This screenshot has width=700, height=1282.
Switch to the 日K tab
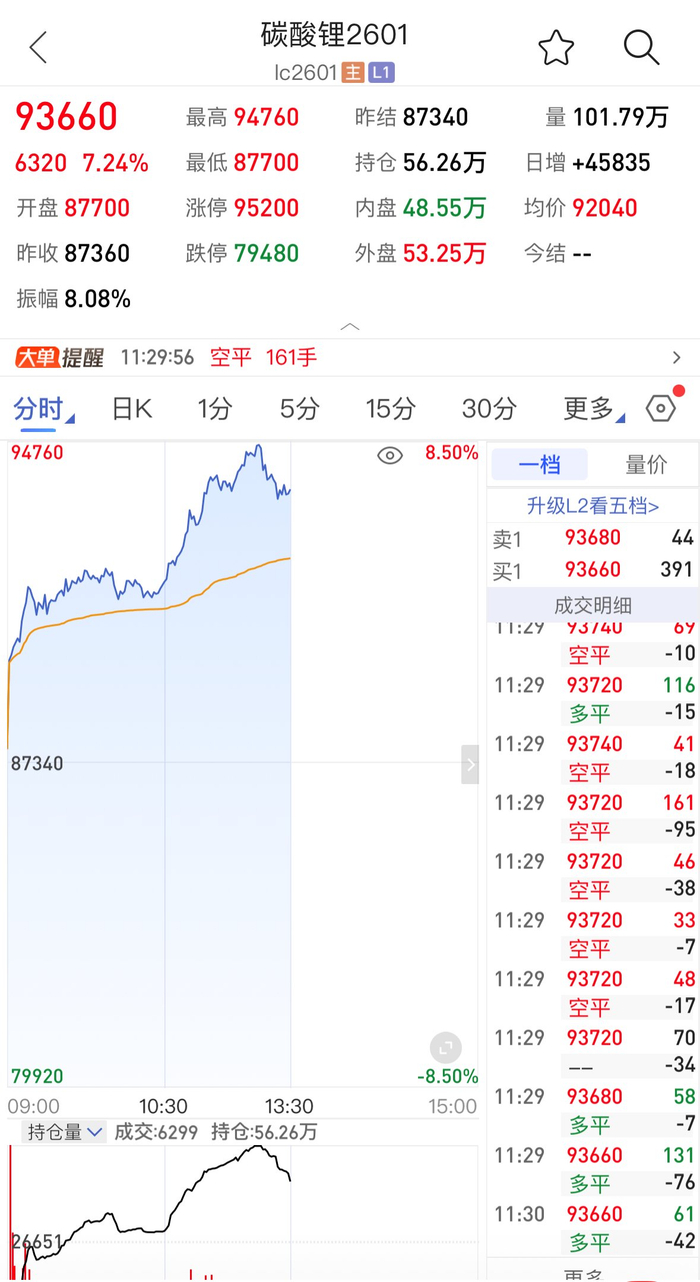pyautogui.click(x=130, y=408)
